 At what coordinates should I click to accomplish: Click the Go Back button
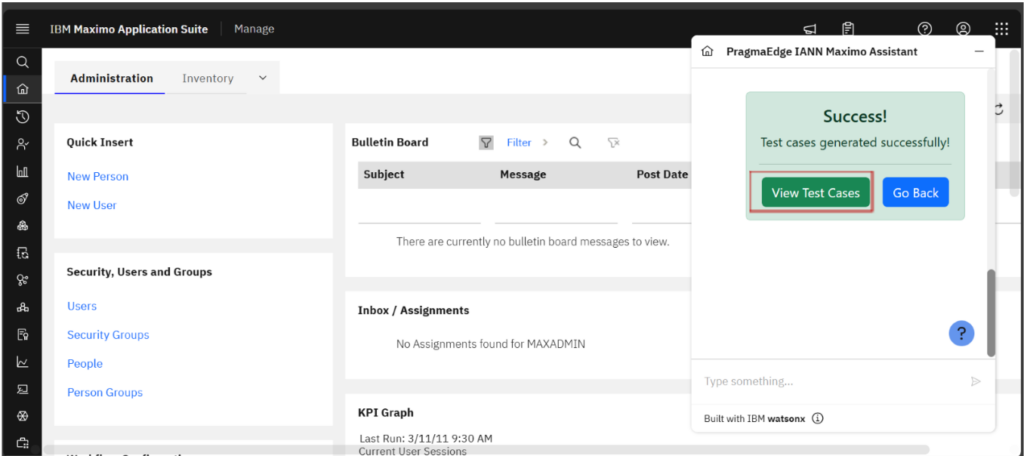[916, 193]
